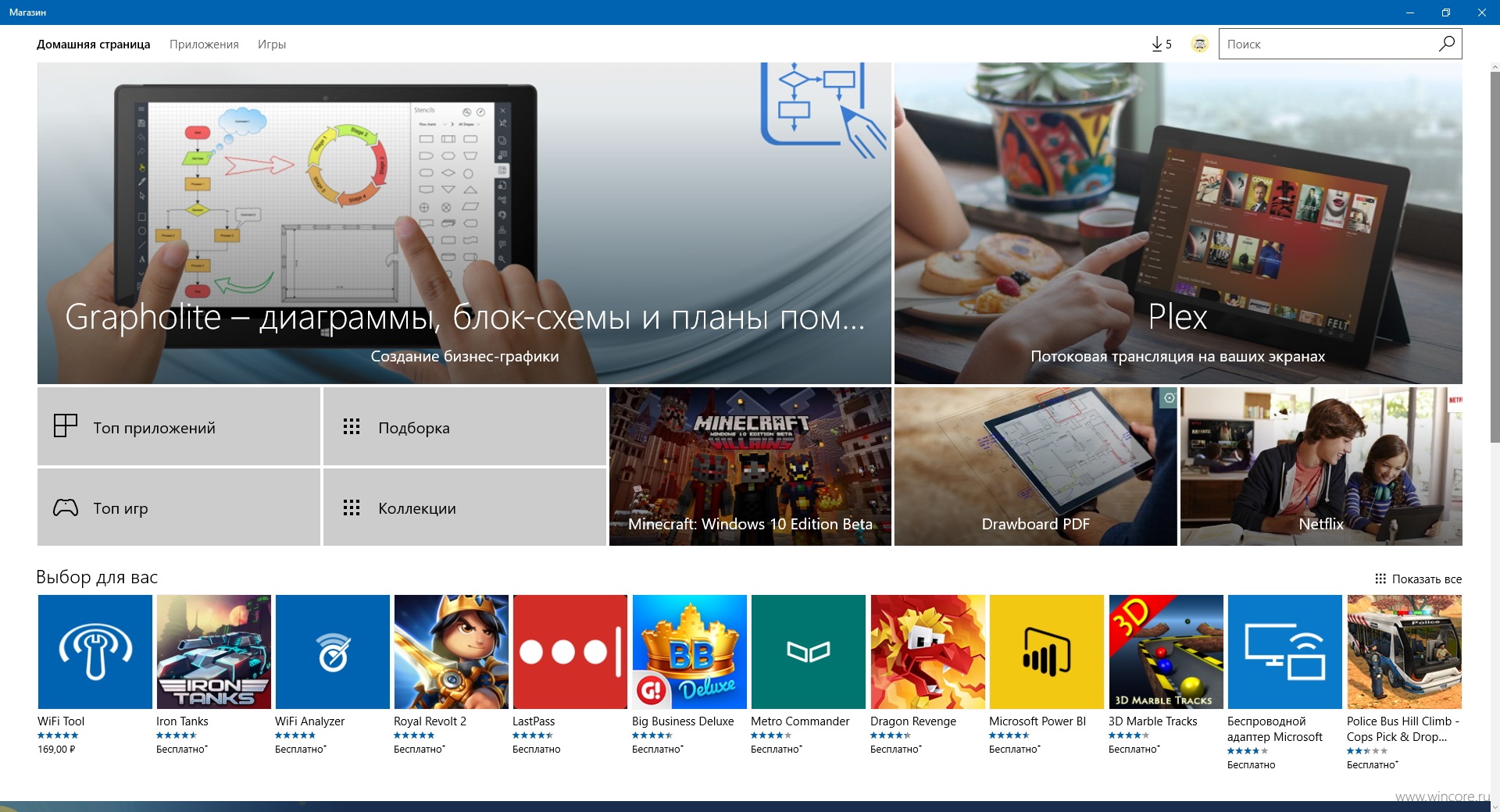Click Потоковая трансляция на ваших экранах subtitle
1500x812 pixels.
1178,357
